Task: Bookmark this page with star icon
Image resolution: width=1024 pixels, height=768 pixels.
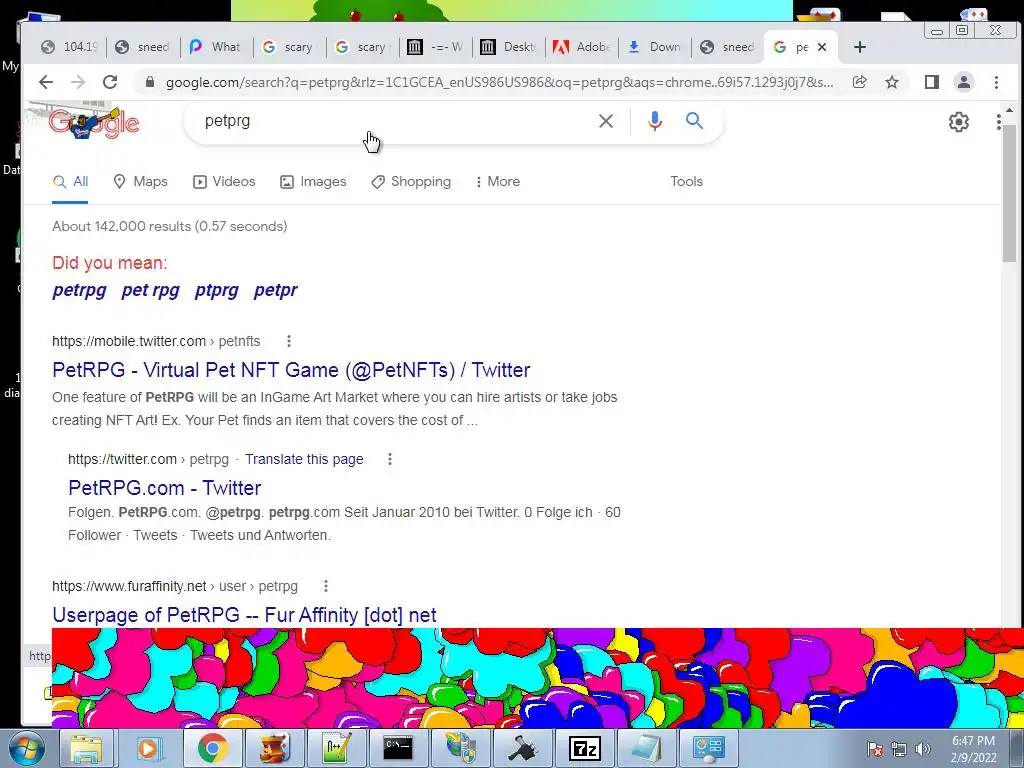Action: (x=892, y=82)
